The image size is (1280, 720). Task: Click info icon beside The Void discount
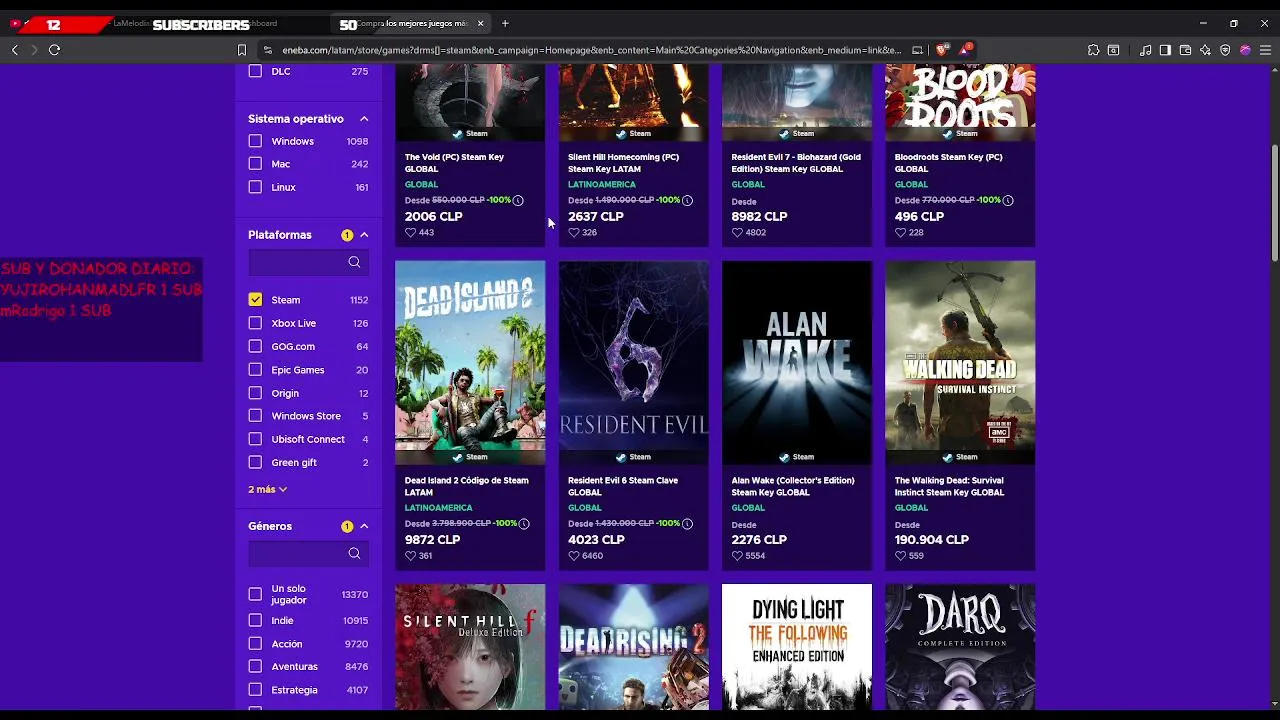518,200
